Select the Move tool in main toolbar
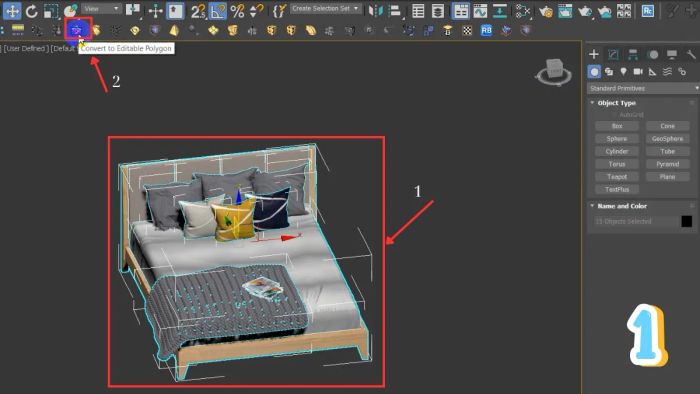Viewport: 700px width, 394px height. [x=12, y=10]
